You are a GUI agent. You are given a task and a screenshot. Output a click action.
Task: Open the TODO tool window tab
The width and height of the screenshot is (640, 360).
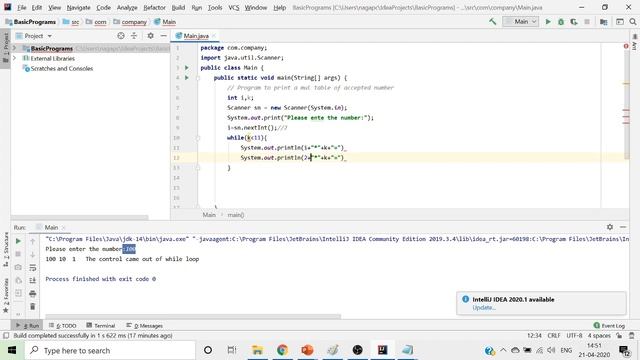[x=63, y=326]
